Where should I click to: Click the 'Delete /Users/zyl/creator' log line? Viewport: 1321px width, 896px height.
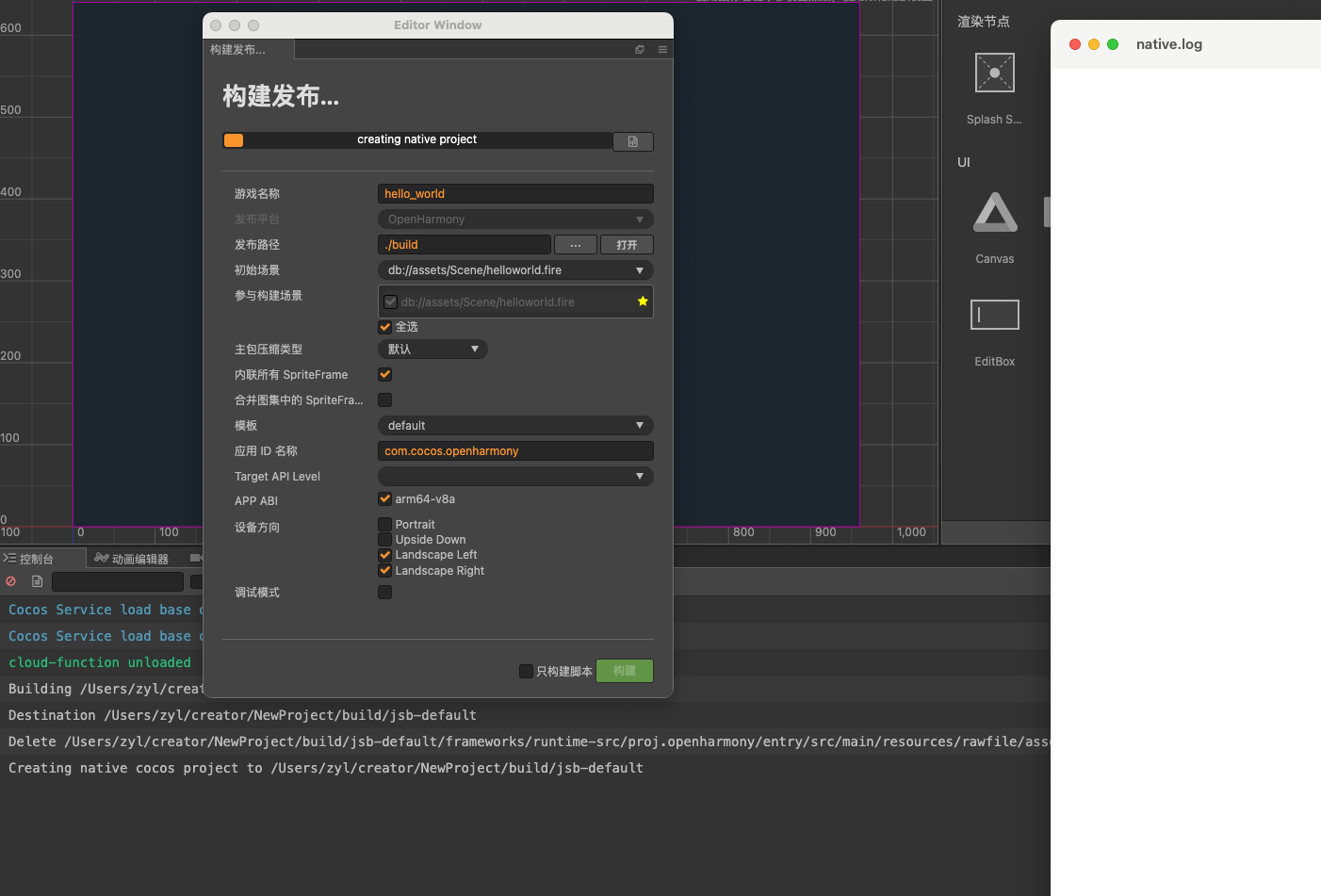pyautogui.click(x=529, y=741)
